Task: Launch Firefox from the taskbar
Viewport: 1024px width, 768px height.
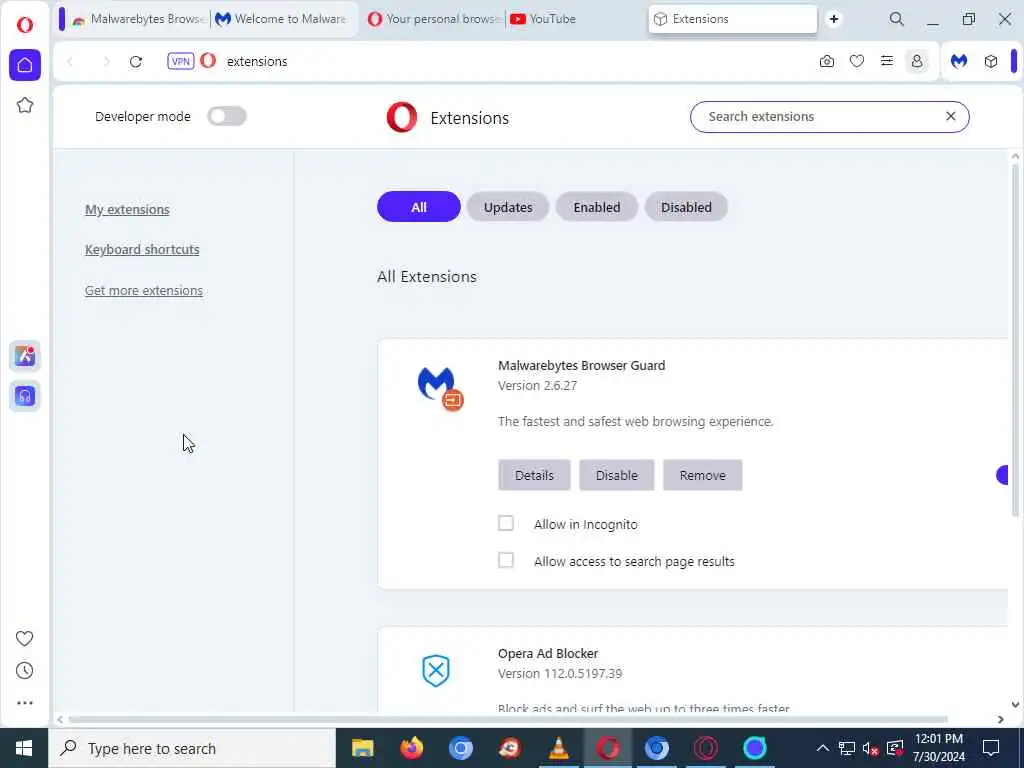Action: 411,748
